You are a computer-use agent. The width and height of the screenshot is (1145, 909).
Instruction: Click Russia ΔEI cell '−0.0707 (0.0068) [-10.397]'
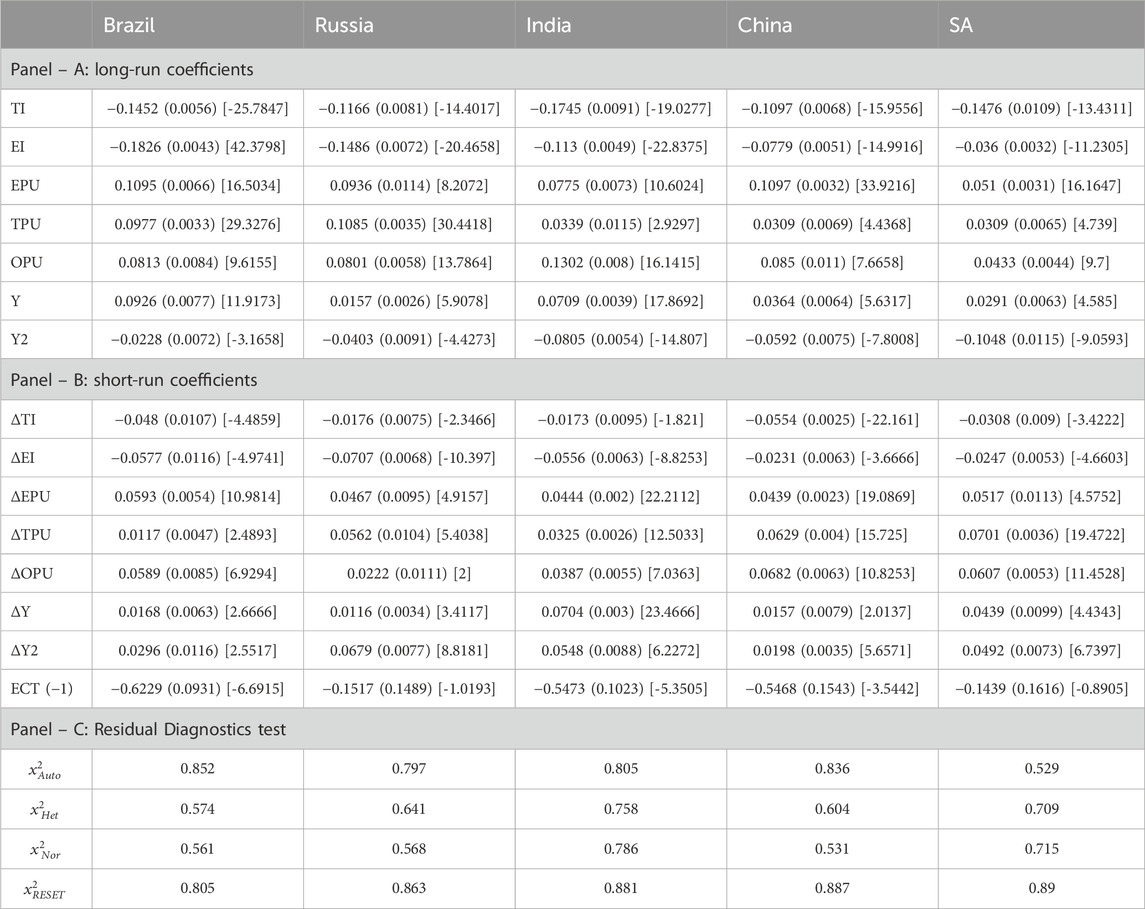(x=409, y=458)
